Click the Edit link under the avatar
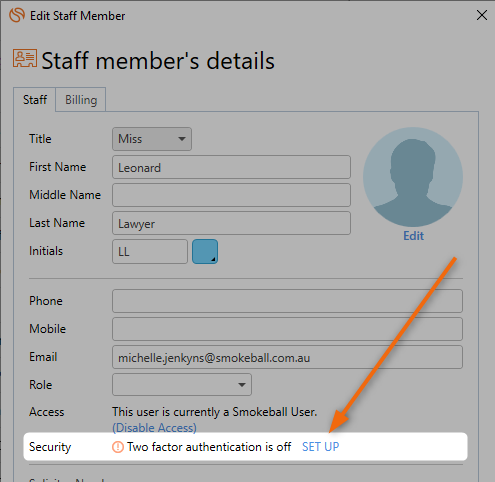Screen dimensions: 495x482 click(413, 236)
